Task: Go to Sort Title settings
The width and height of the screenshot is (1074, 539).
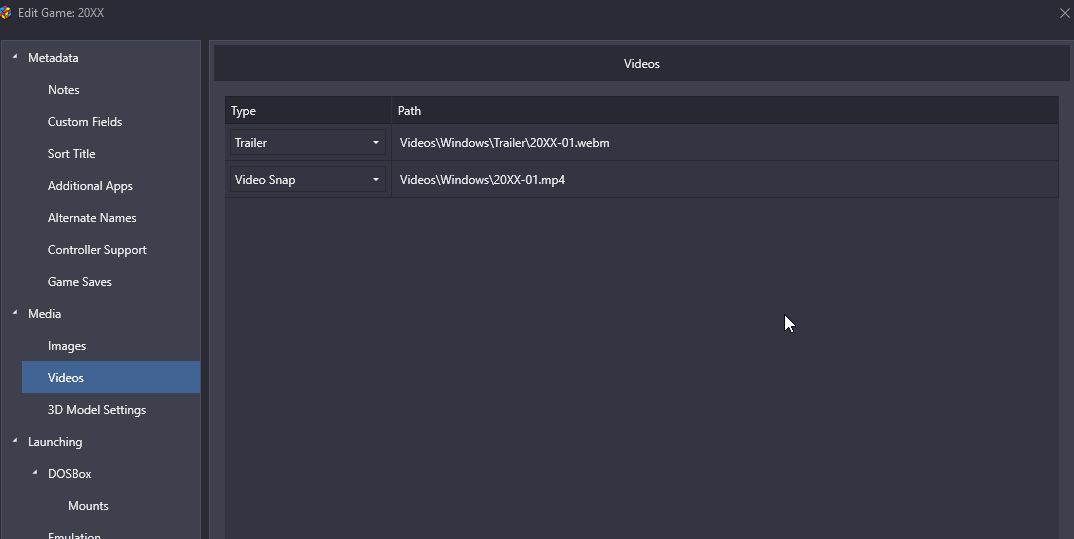Action: (72, 154)
